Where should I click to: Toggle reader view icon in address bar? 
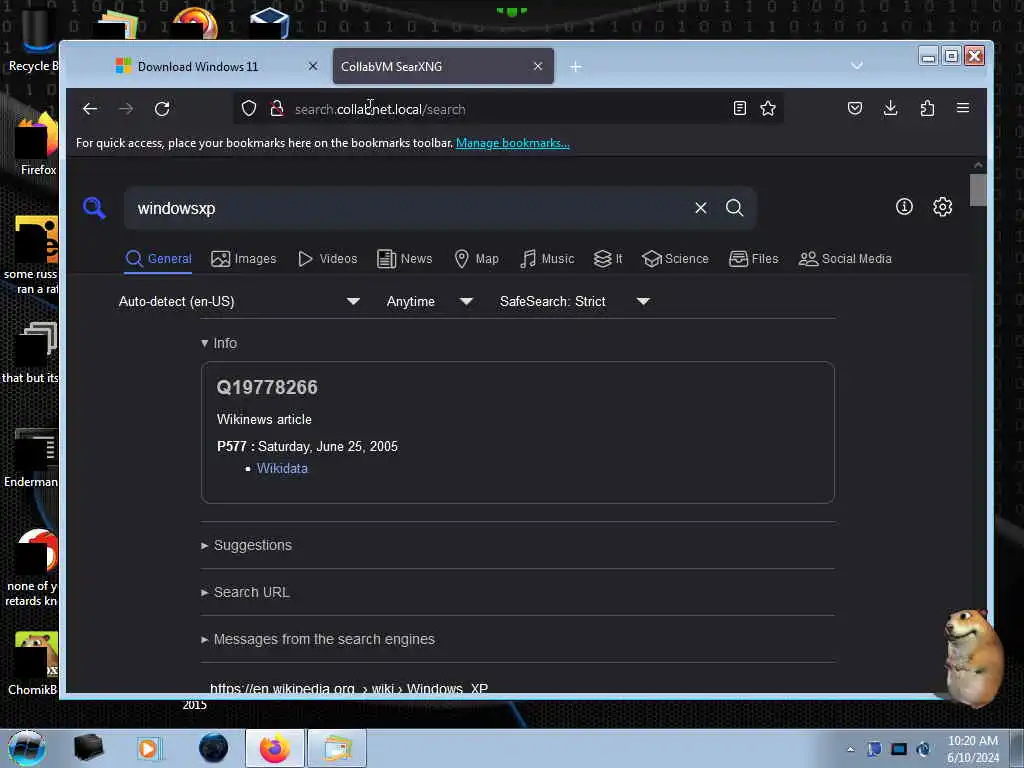(739, 108)
